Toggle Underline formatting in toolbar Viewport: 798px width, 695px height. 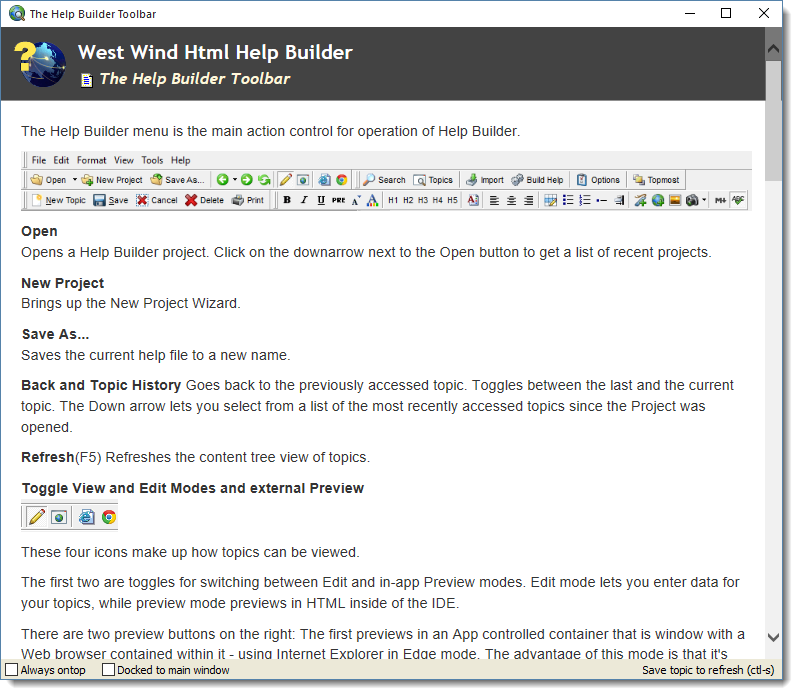tap(321, 200)
